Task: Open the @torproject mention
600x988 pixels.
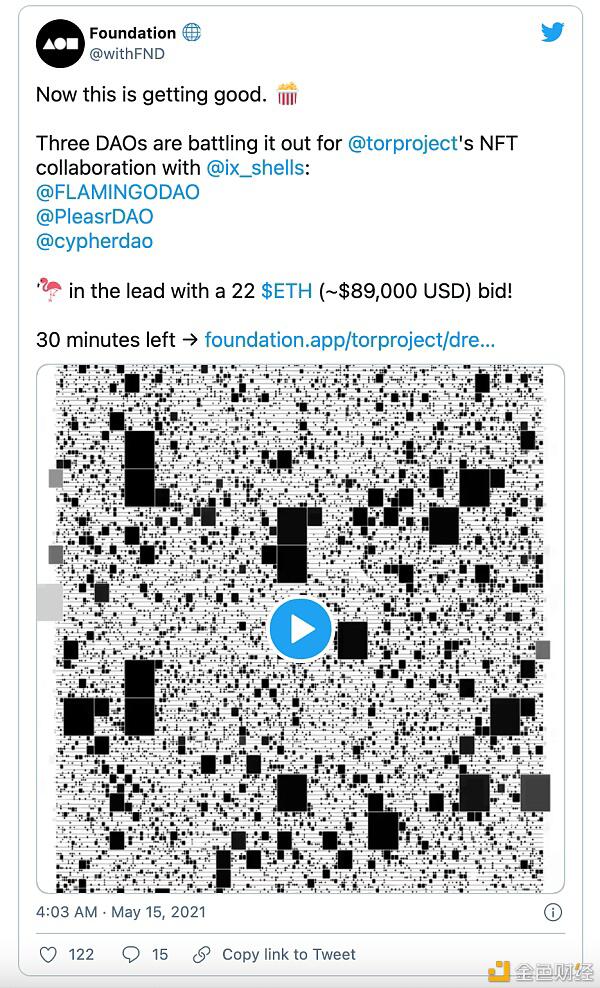Action: point(402,143)
